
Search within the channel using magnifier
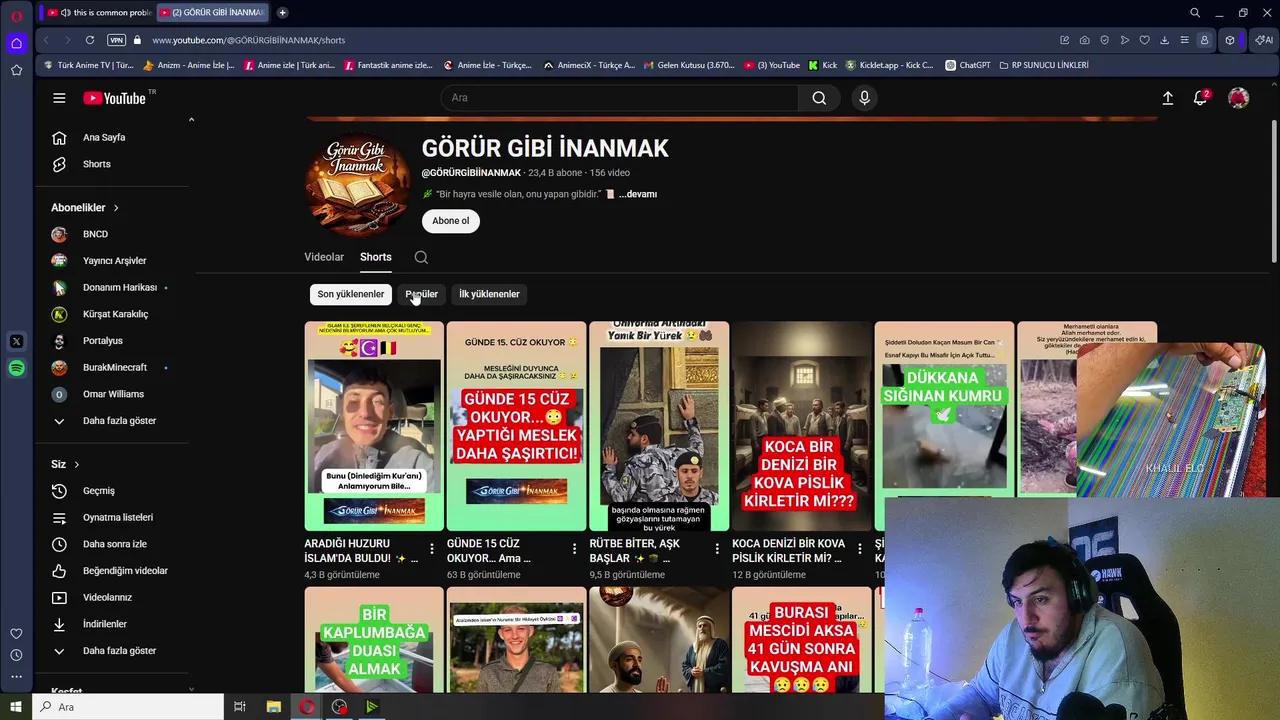(x=421, y=257)
